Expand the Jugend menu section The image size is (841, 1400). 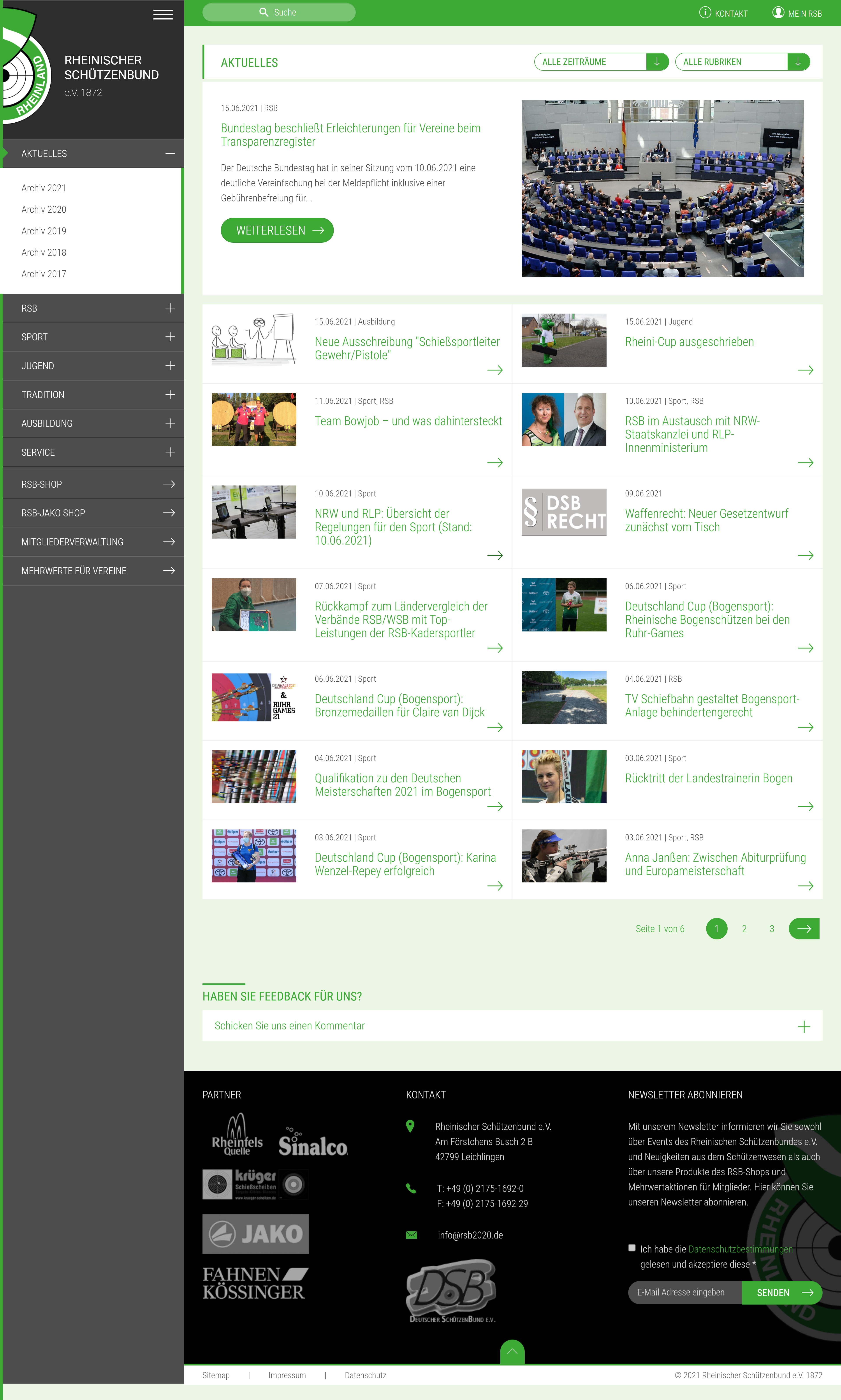click(x=170, y=366)
